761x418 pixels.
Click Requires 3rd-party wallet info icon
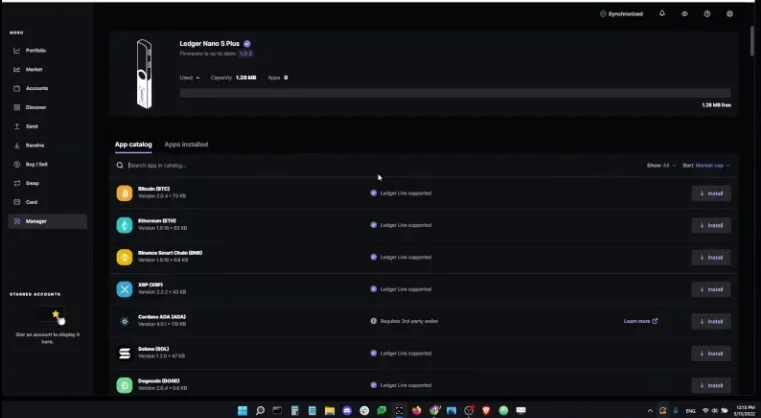[373, 321]
